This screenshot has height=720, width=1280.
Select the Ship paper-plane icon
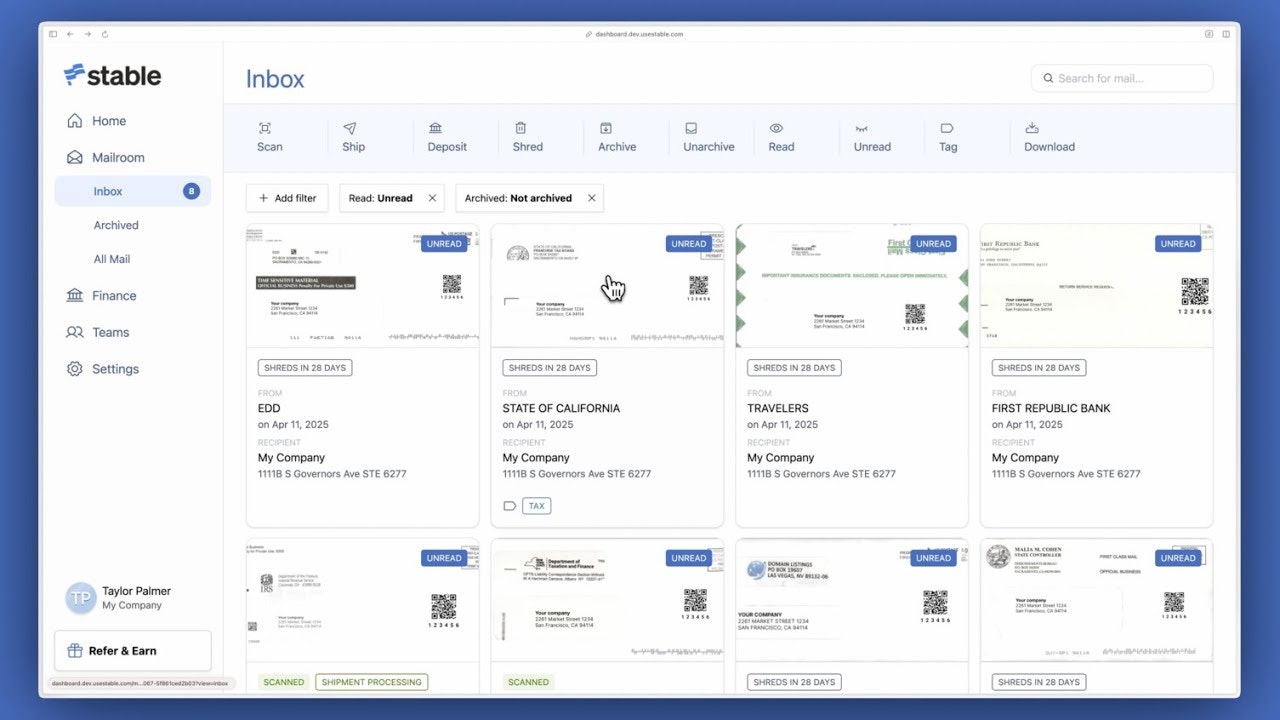click(x=350, y=128)
